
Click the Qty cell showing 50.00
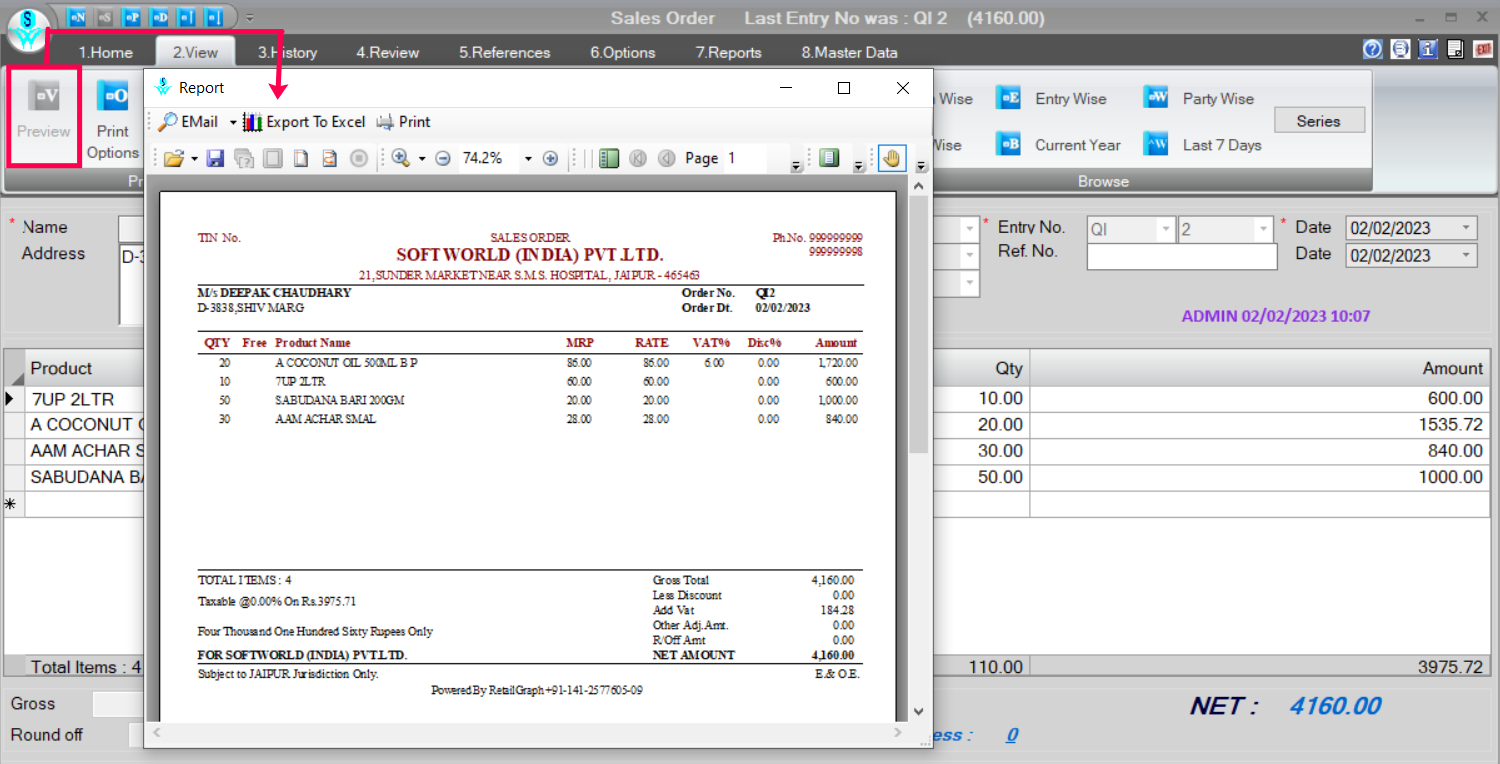(980, 477)
